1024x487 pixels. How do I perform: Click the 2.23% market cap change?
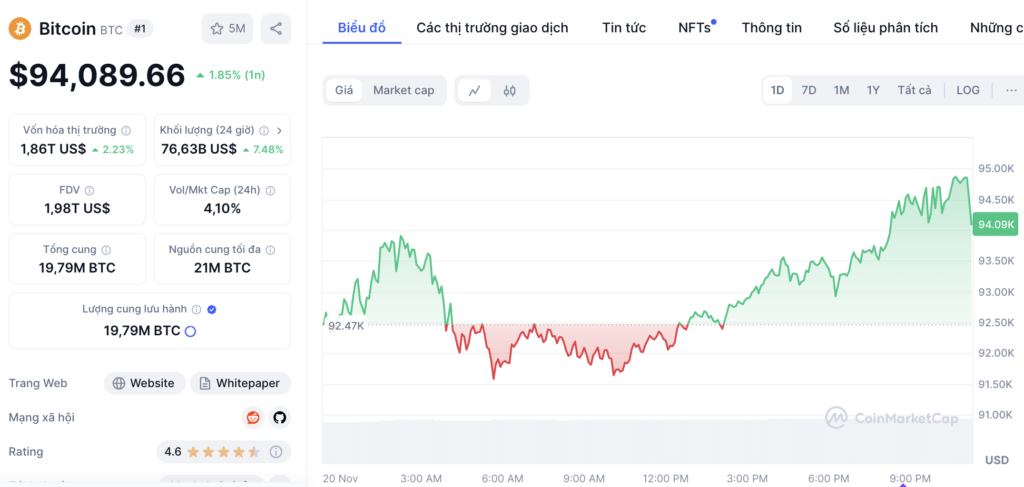click(x=113, y=149)
